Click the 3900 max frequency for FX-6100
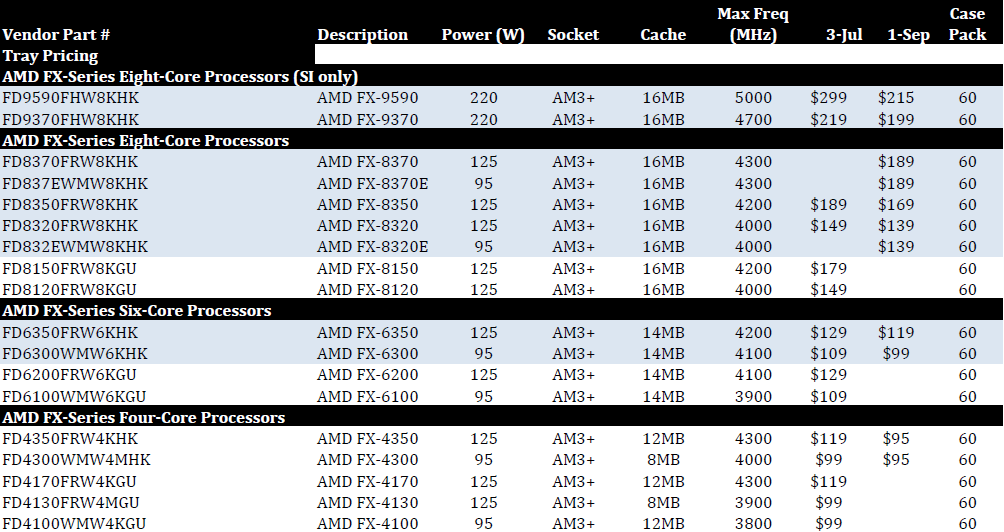The width and height of the screenshot is (1004, 532). pos(753,397)
